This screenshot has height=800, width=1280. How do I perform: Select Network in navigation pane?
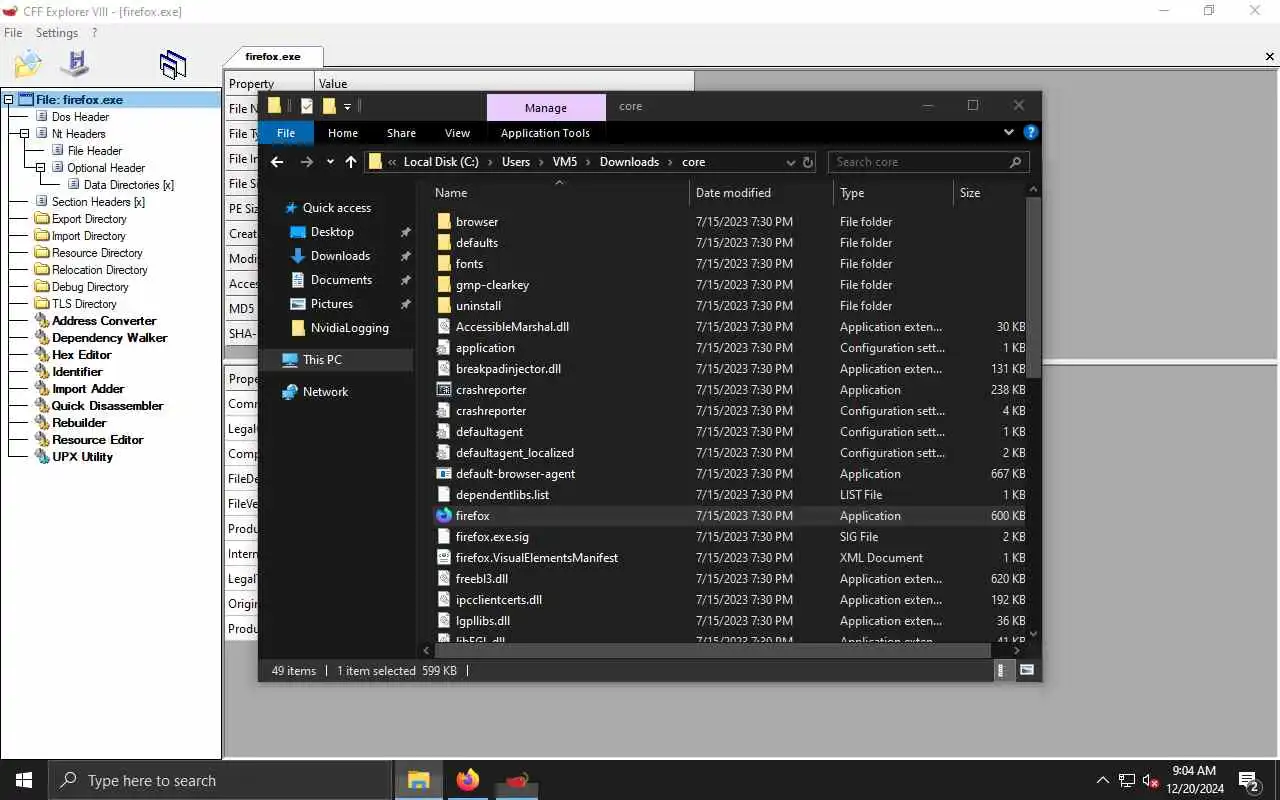[x=325, y=392]
